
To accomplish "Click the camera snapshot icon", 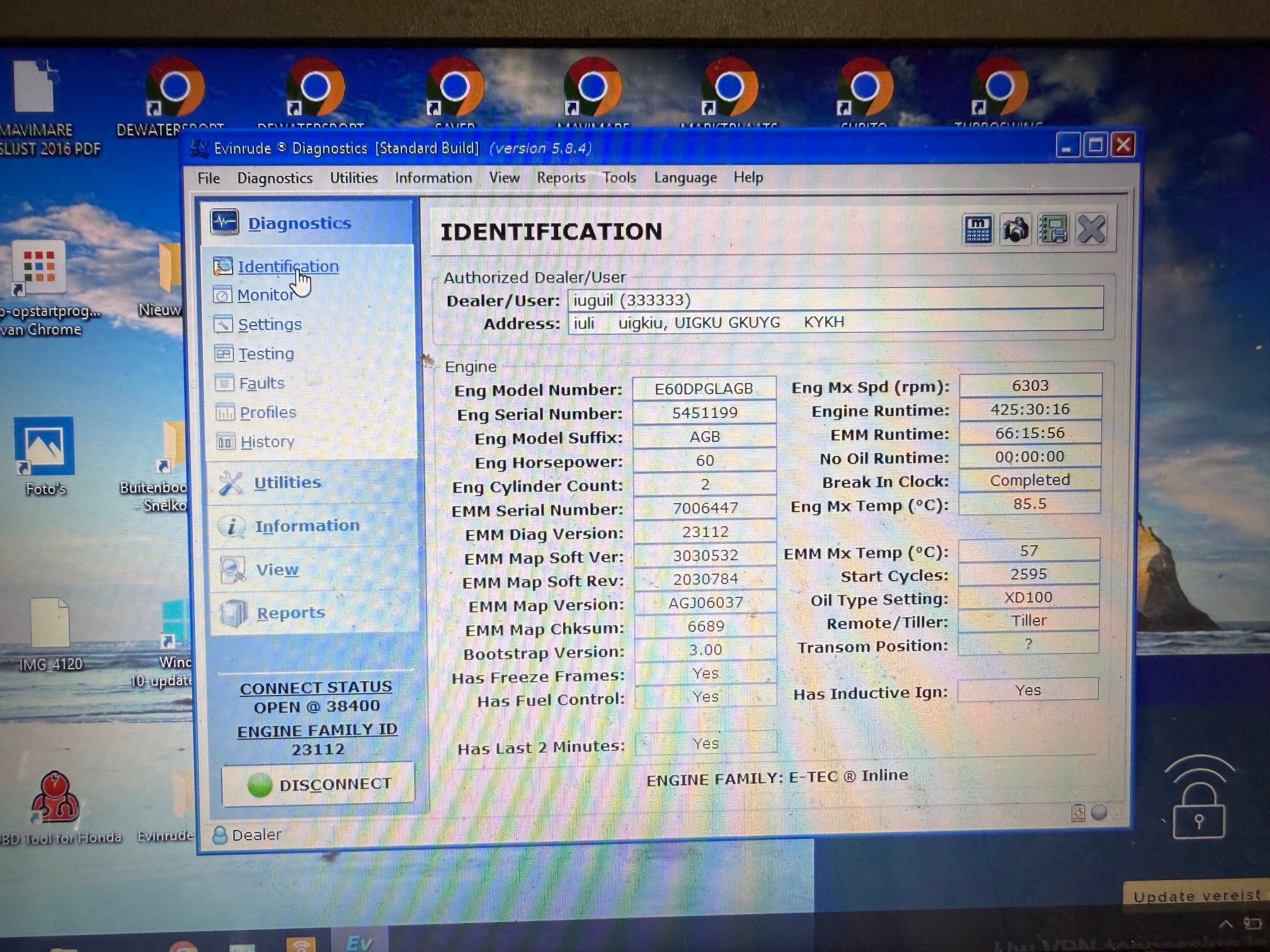I will pyautogui.click(x=1015, y=230).
